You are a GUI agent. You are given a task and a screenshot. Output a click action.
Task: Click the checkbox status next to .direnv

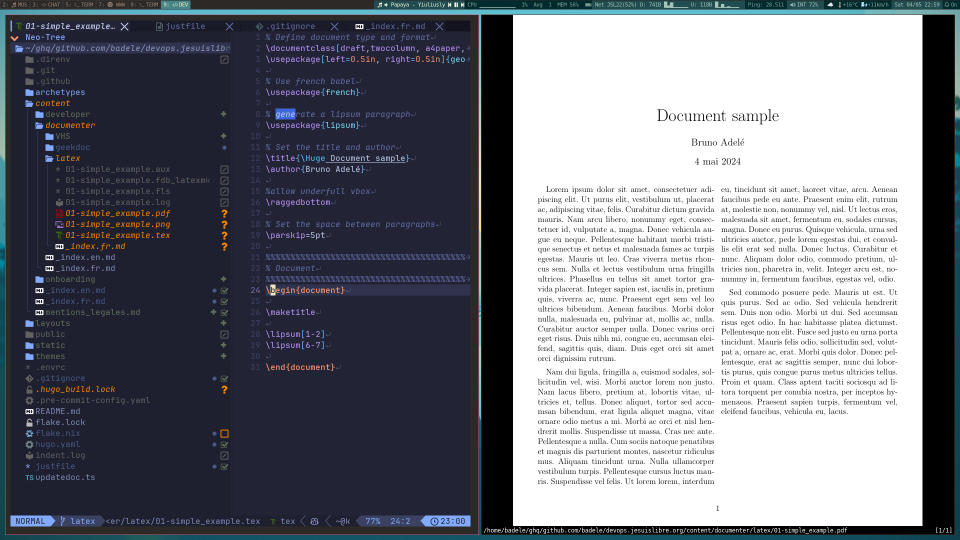click(x=224, y=60)
